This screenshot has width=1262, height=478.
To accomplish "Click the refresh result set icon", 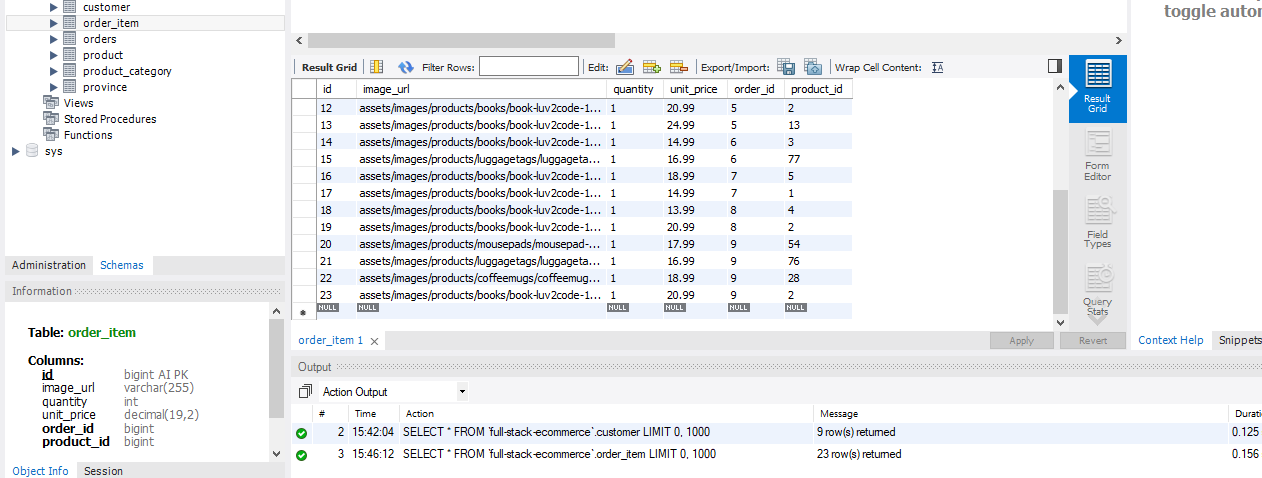I will (x=405, y=67).
